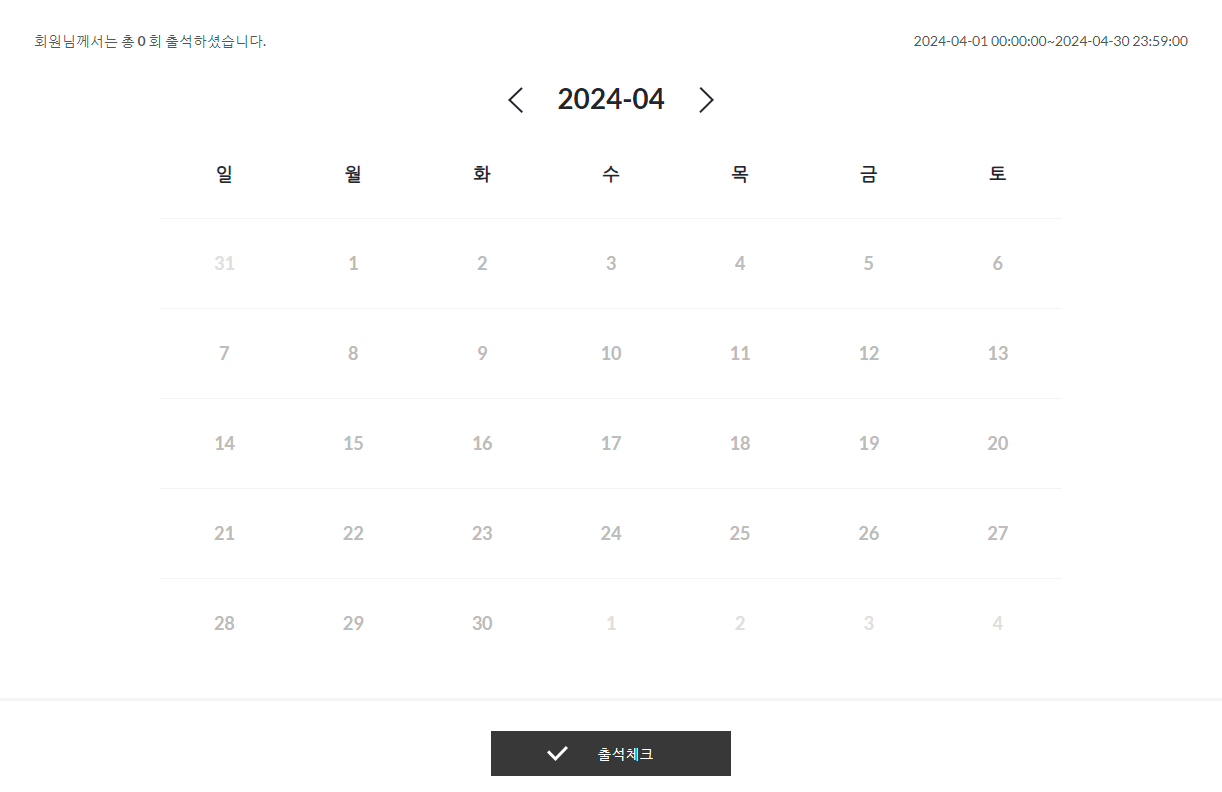Click calendar date 25

click(x=740, y=534)
